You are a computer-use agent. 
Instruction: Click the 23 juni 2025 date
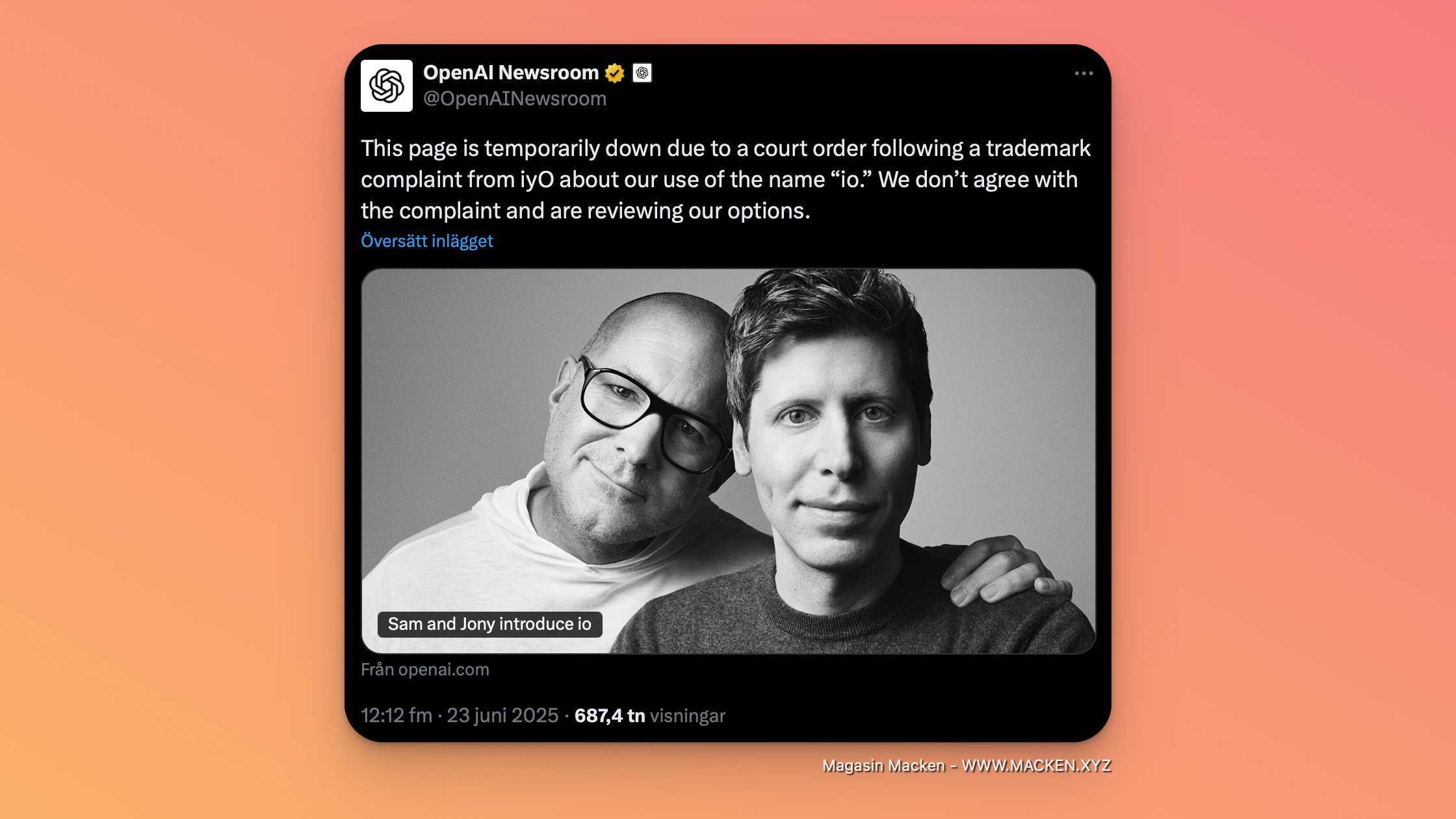pos(502,716)
